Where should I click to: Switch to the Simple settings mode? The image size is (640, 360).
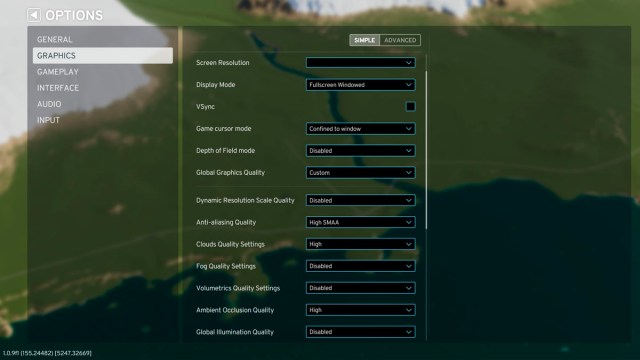coord(364,40)
